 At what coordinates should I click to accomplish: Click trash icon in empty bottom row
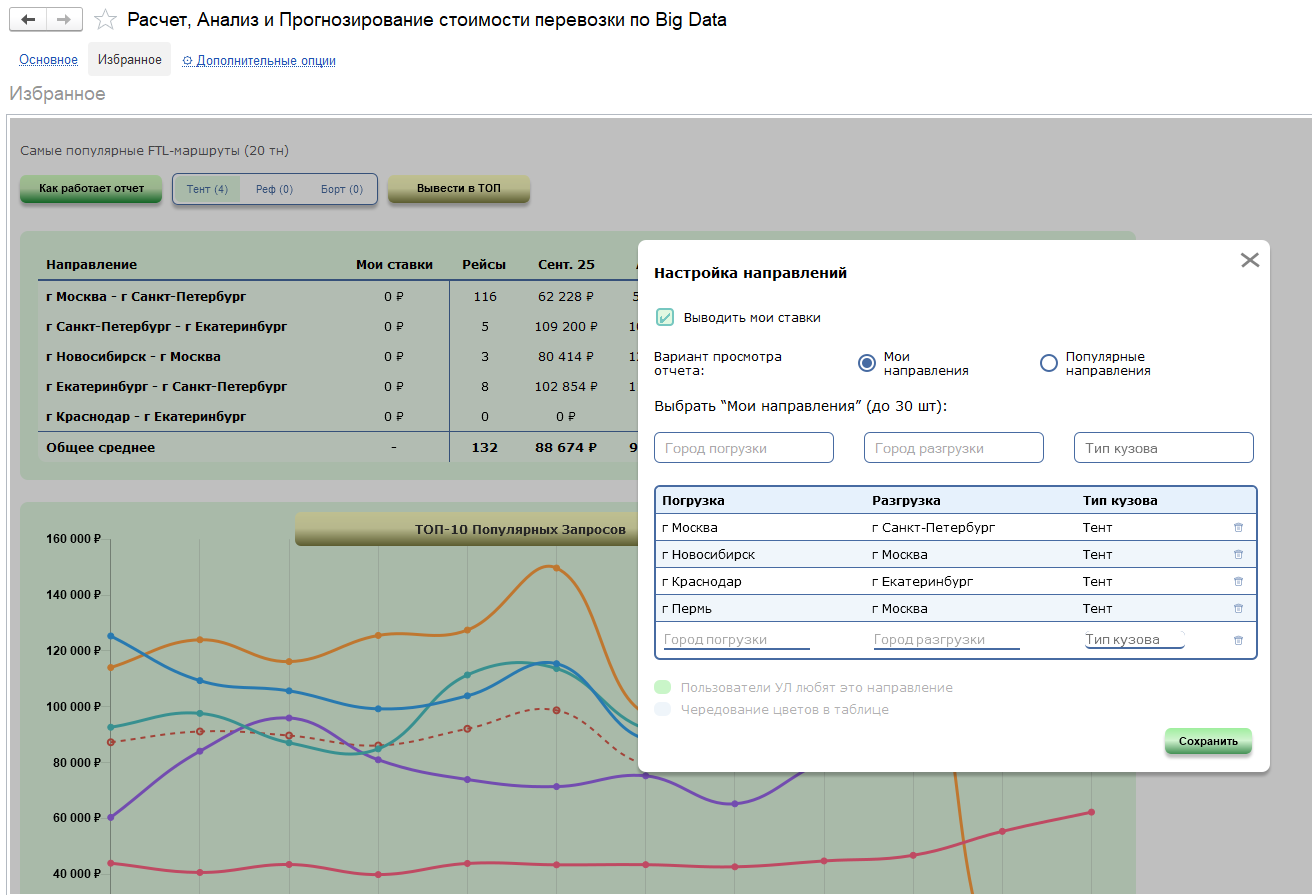coord(1238,640)
